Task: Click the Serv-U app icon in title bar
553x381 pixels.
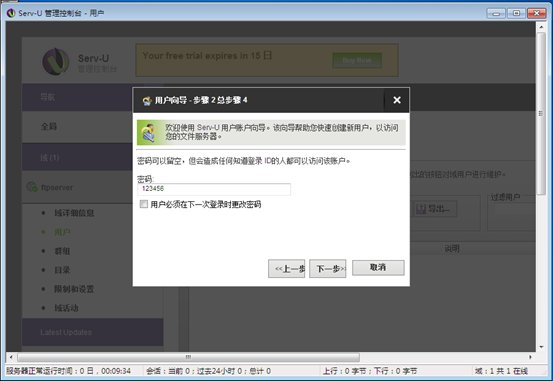Action: [11, 13]
